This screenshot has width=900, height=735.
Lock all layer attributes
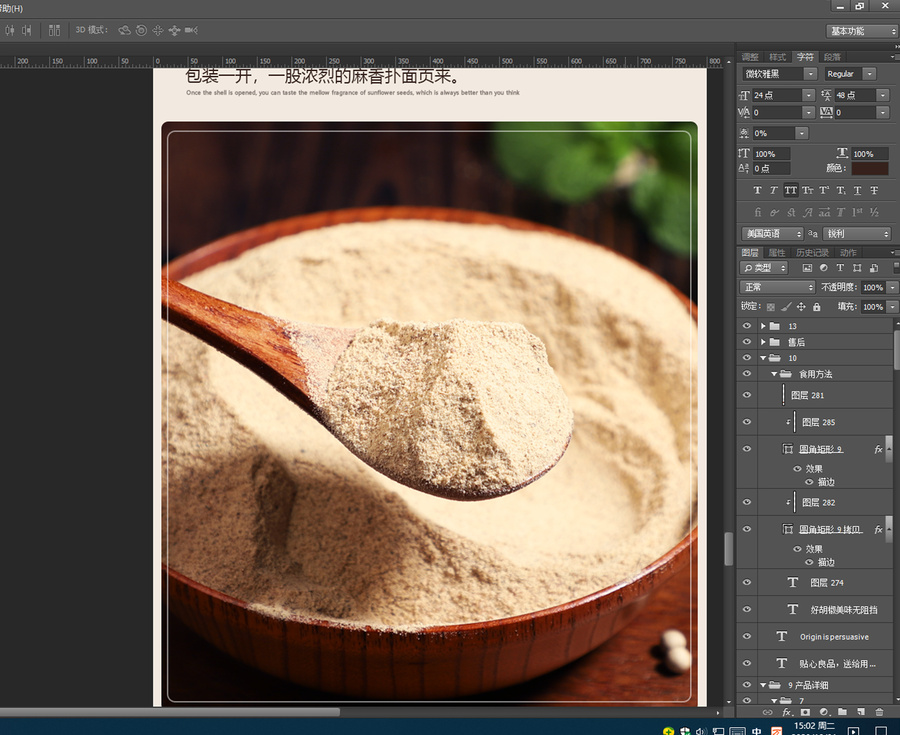[x=817, y=307]
